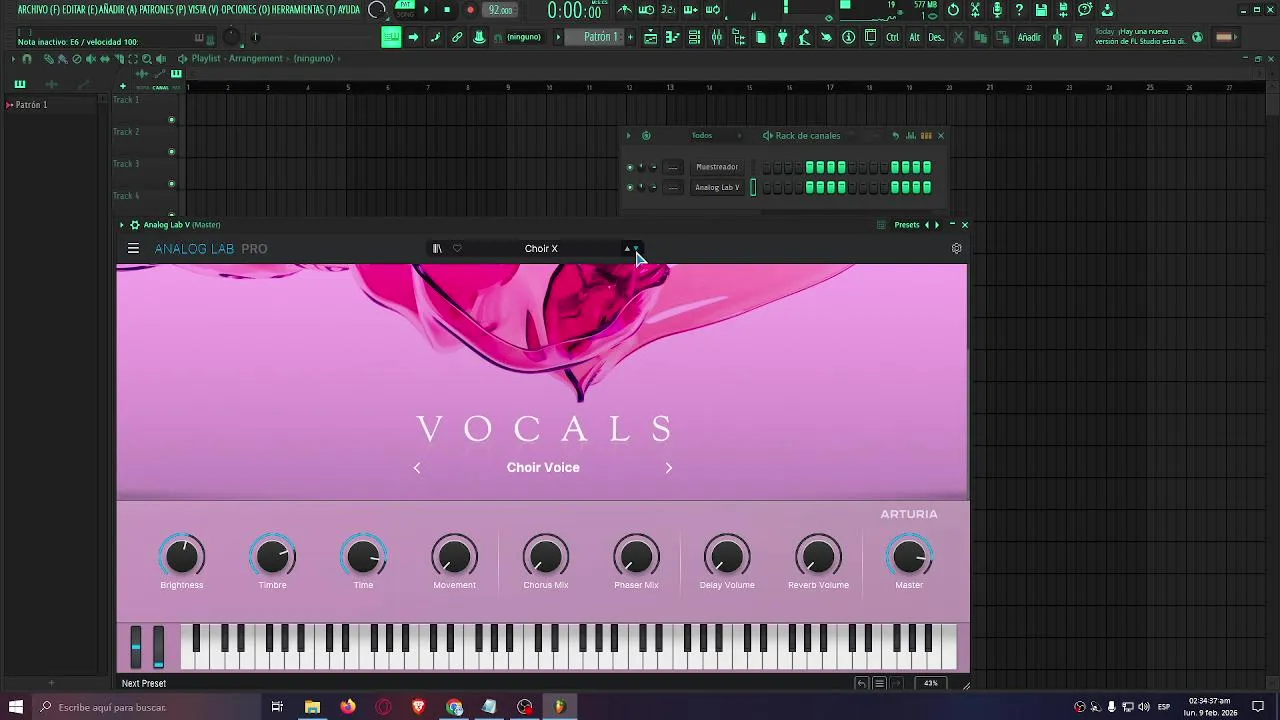Open the plugin window Presets menu
1280x720 pixels.
pyautogui.click(x=907, y=225)
